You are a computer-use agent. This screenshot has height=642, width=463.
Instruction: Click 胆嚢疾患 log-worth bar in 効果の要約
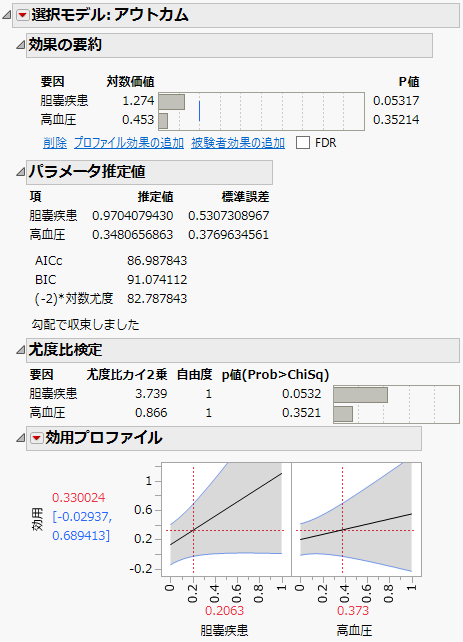[x=172, y=102]
